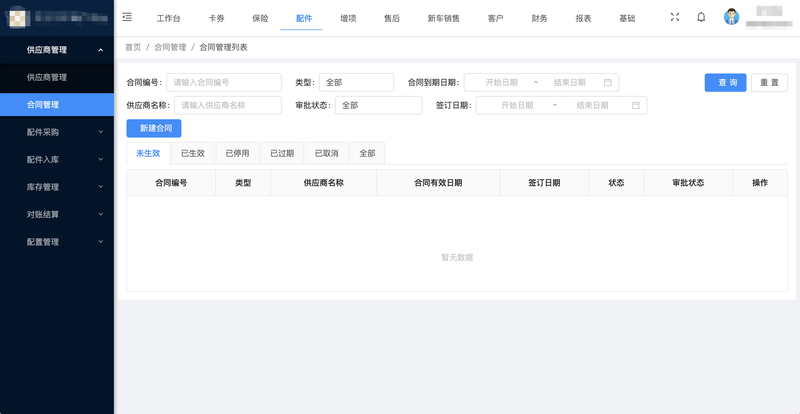Collapse the sidebar with the hamburger icon
Screen dimensions: 800x414
click(127, 17)
